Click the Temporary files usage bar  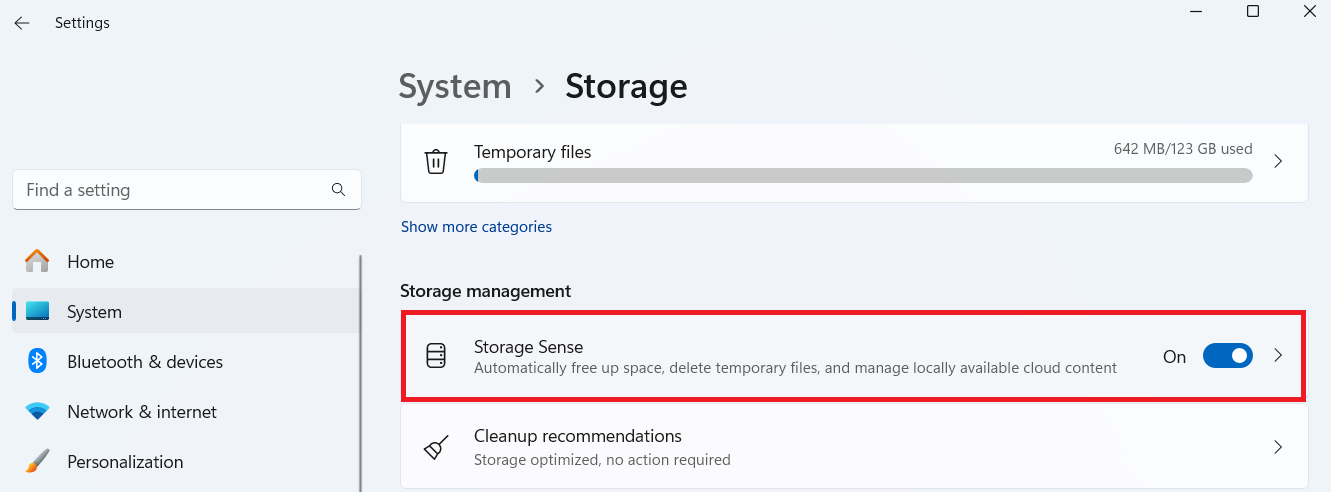pyautogui.click(x=862, y=175)
